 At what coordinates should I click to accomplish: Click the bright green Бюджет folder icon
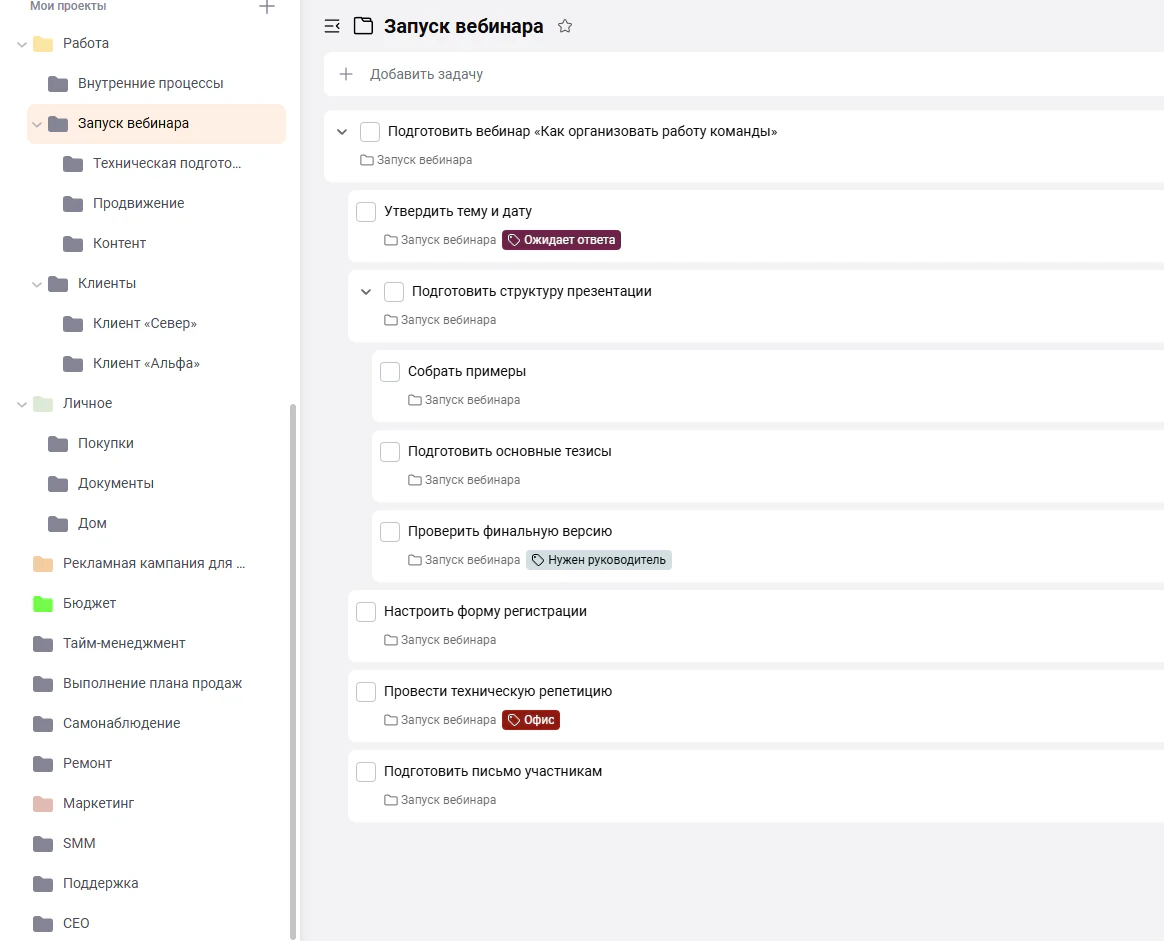[x=43, y=604]
